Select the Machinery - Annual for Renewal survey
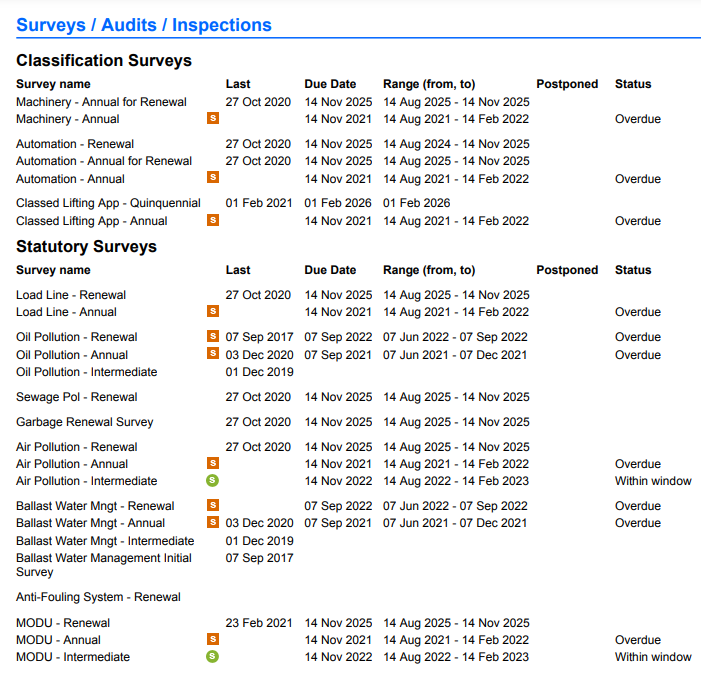The image size is (701, 678). [x=101, y=102]
